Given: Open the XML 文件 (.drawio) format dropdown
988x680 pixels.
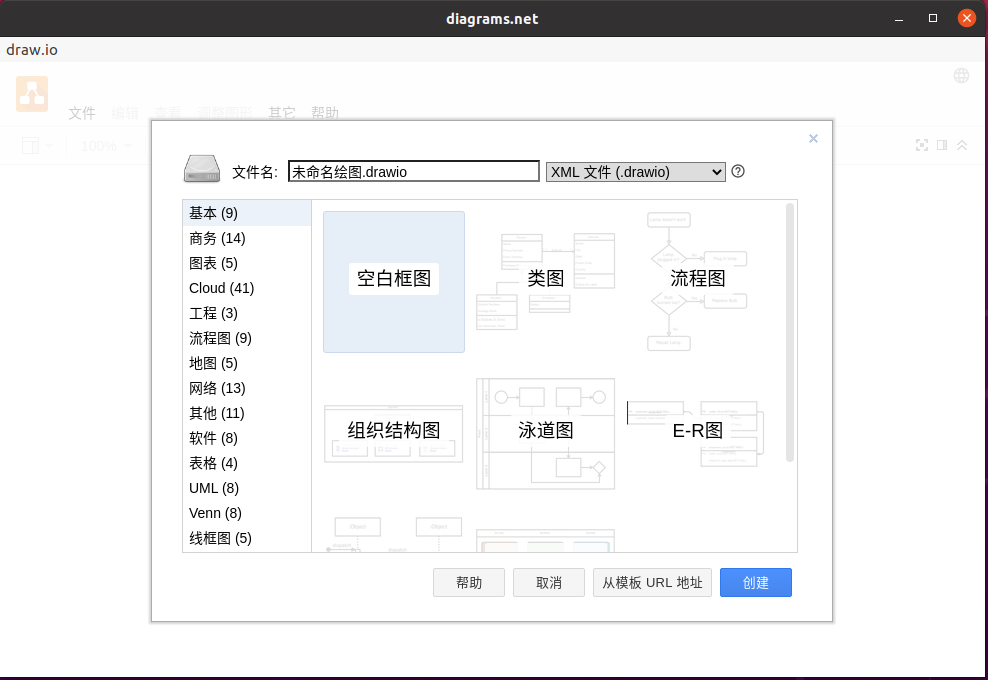Looking at the screenshot, I should [635, 172].
